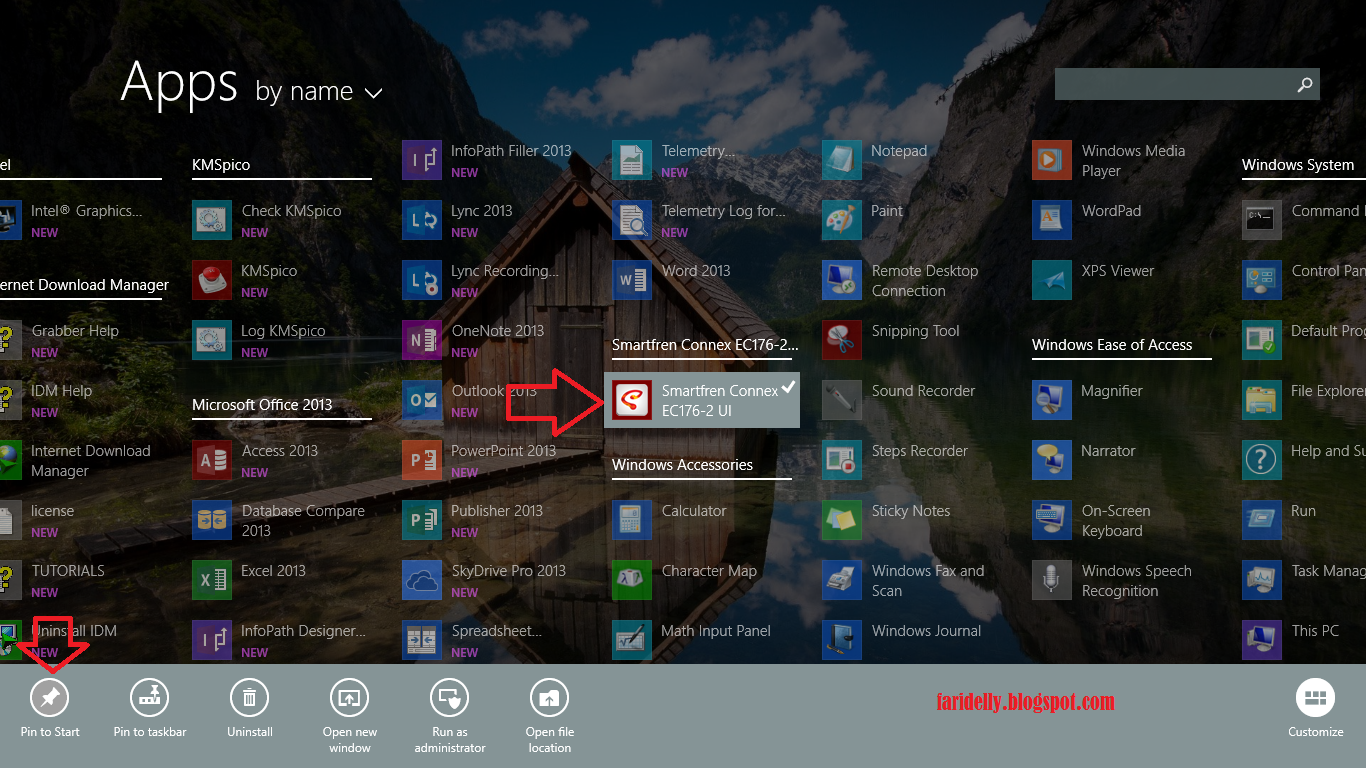This screenshot has height=768, width=1366.
Task: Select the Windows Accessories group header
Action: coord(682,465)
